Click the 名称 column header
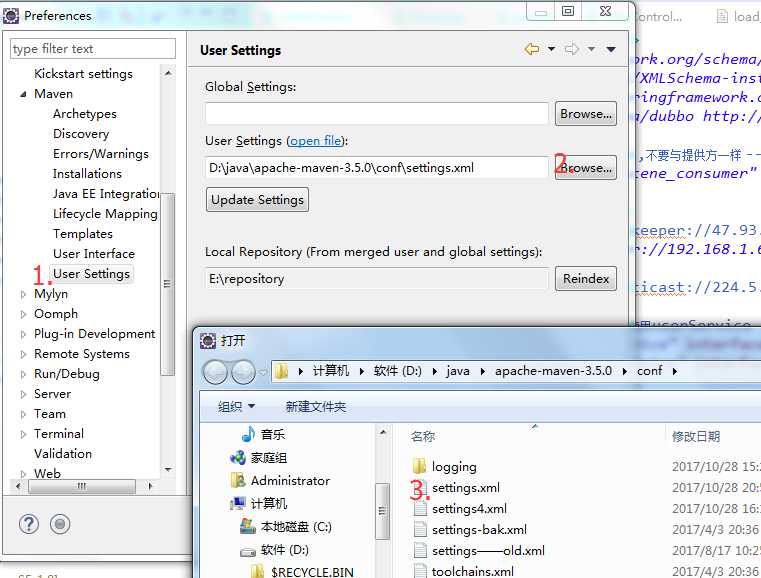 (423, 436)
